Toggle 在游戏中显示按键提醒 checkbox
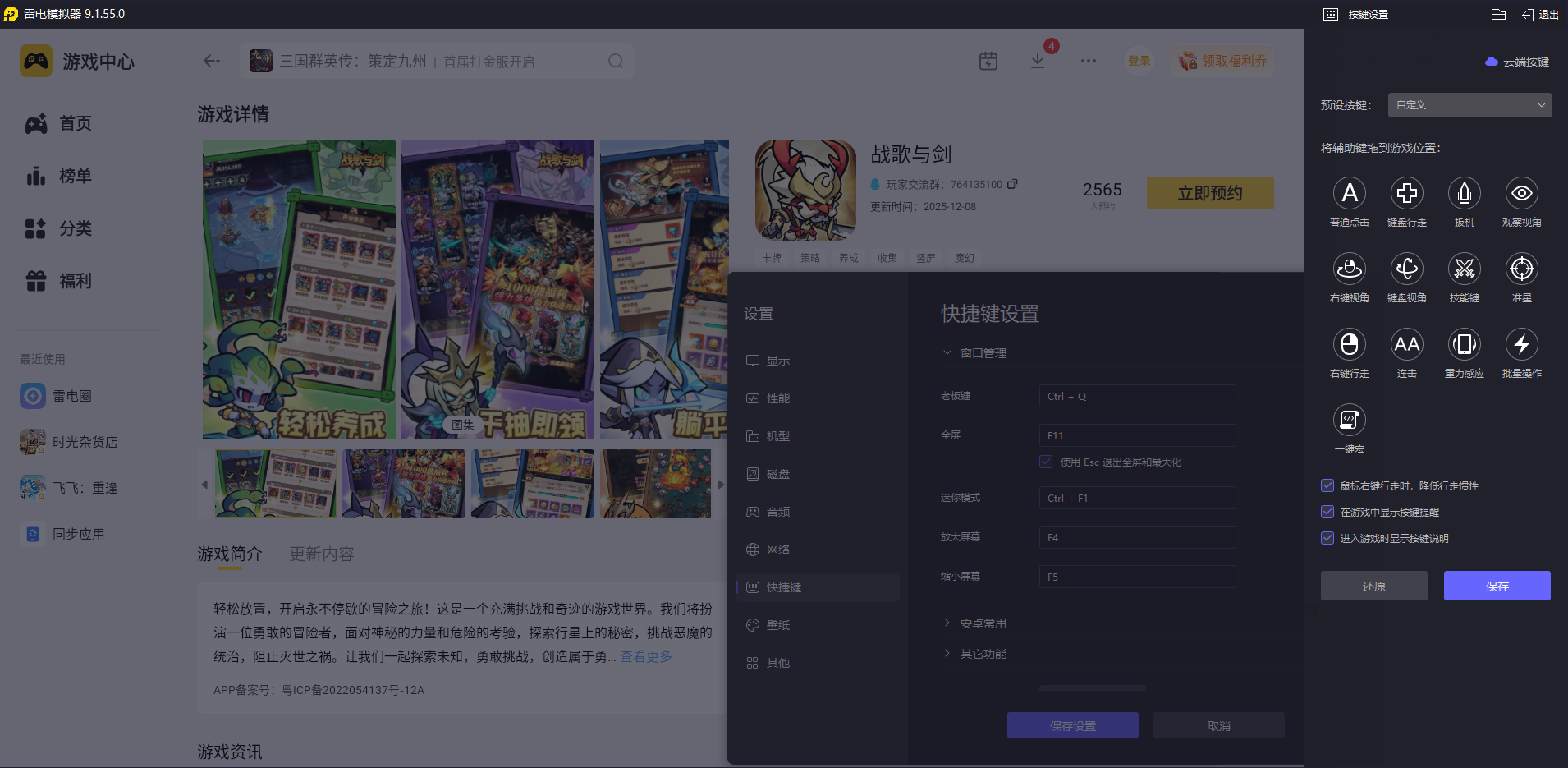 coord(1327,512)
